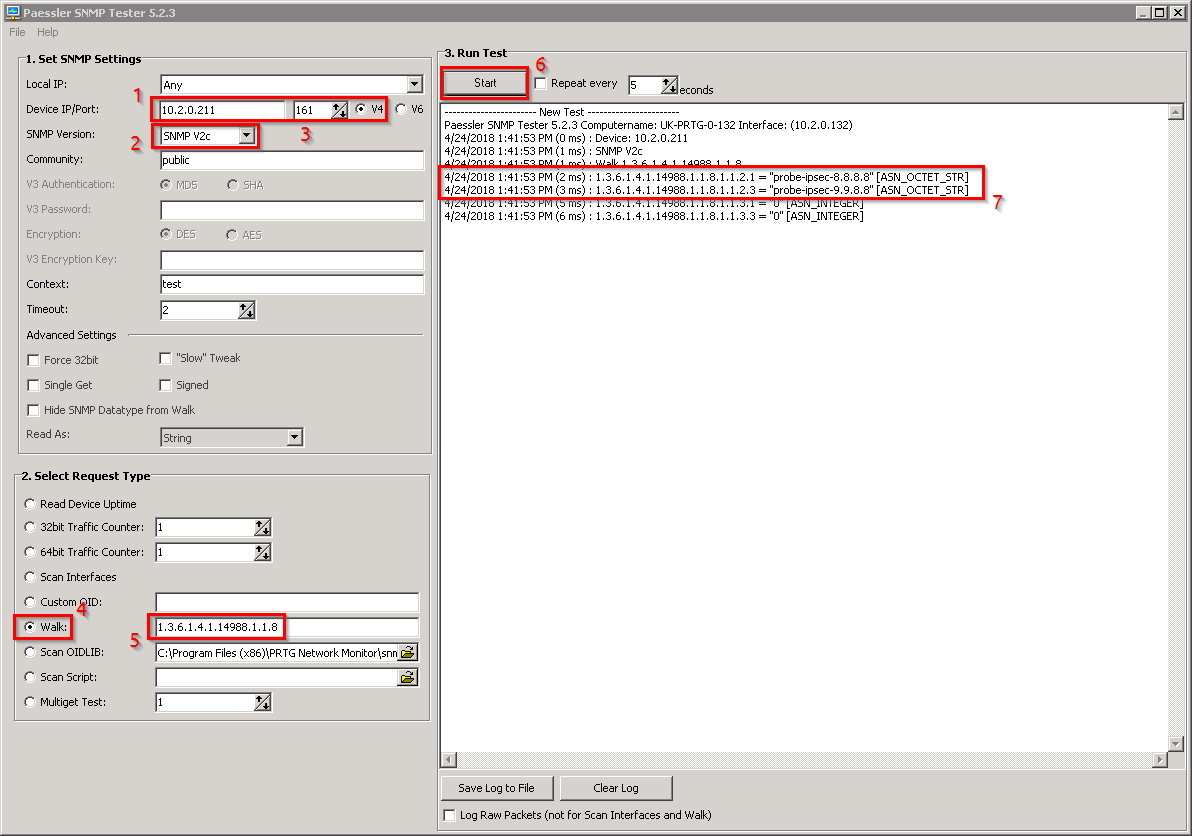Select Custom OID option
This screenshot has height=836, width=1192.
coord(30,602)
